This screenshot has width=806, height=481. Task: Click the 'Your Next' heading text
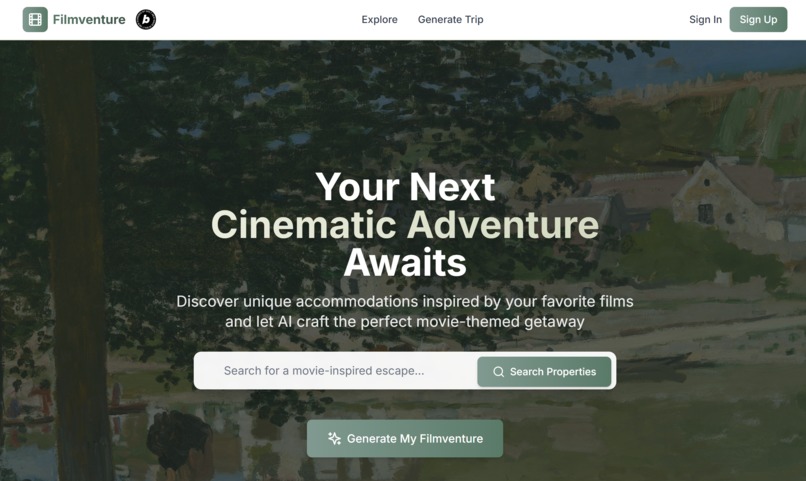pos(405,187)
